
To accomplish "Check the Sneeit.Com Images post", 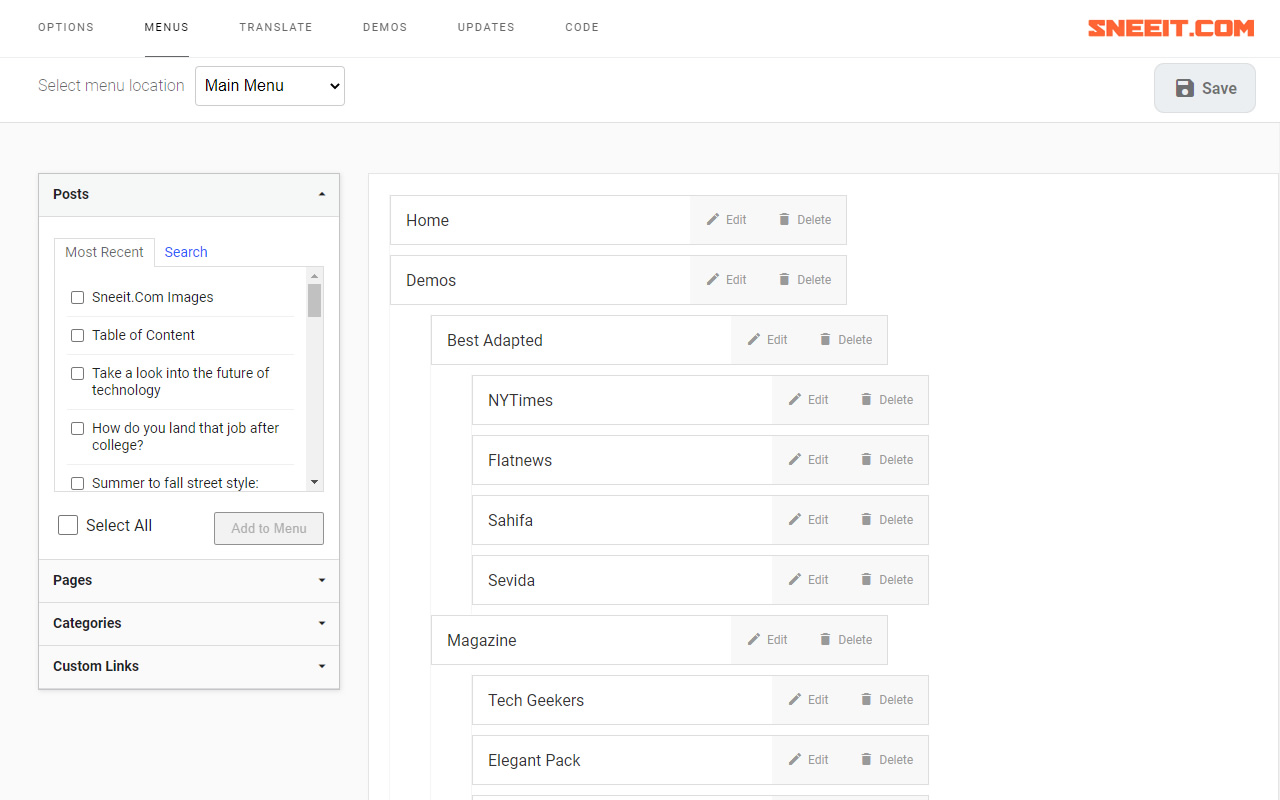I will coord(77,297).
